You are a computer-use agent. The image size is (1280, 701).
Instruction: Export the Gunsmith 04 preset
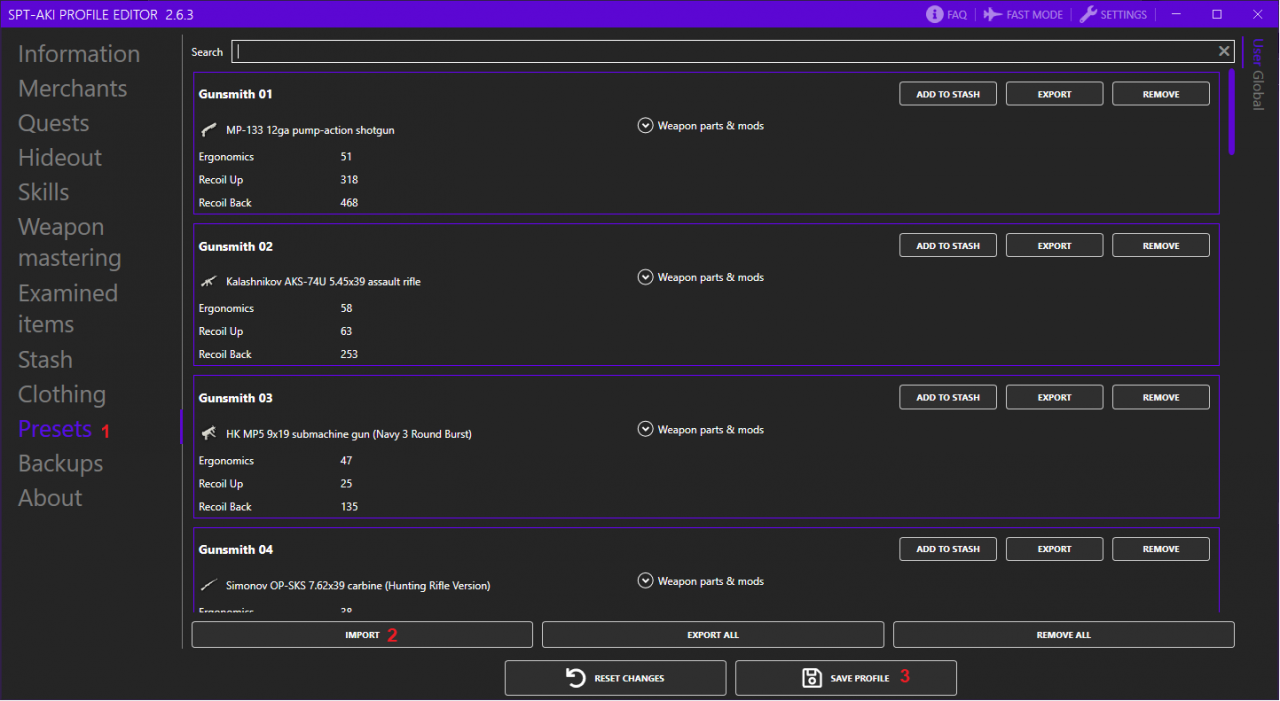1054,549
